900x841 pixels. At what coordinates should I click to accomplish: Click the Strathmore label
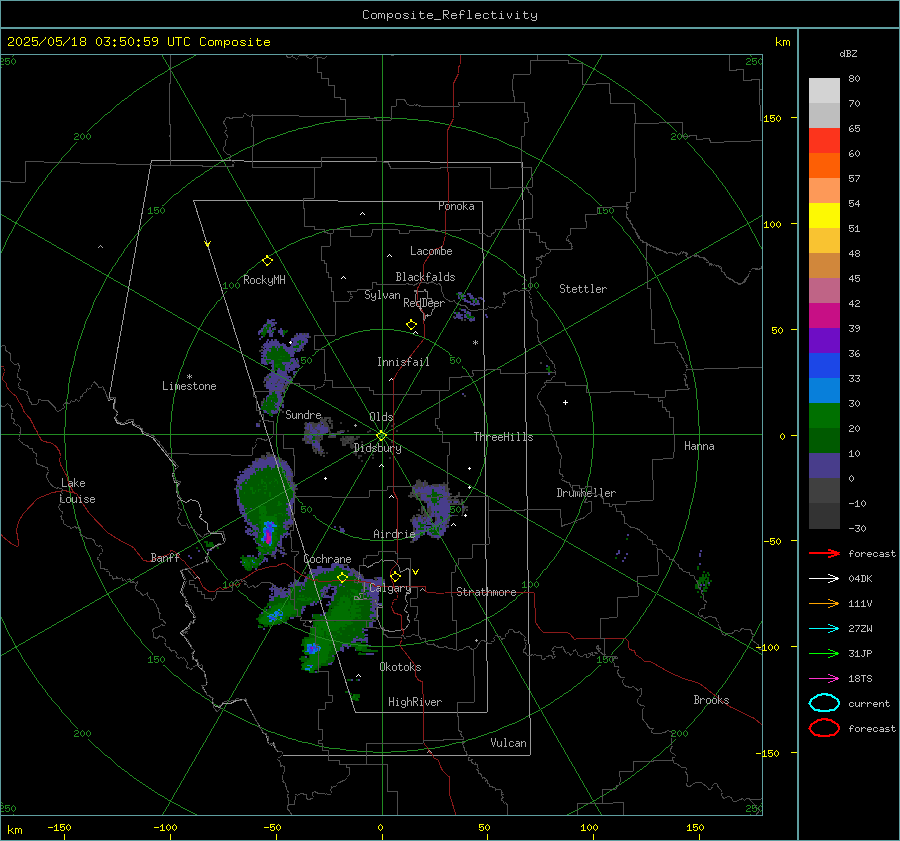pyautogui.click(x=487, y=592)
